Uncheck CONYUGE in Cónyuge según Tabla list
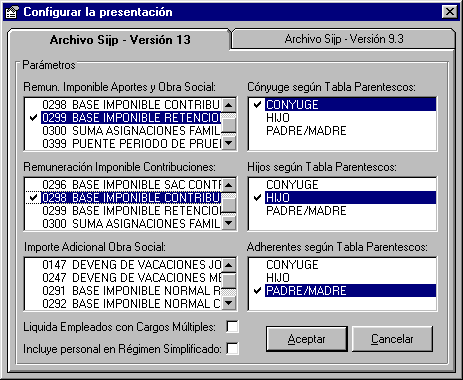This screenshot has height=380, width=463. pyautogui.click(x=343, y=105)
